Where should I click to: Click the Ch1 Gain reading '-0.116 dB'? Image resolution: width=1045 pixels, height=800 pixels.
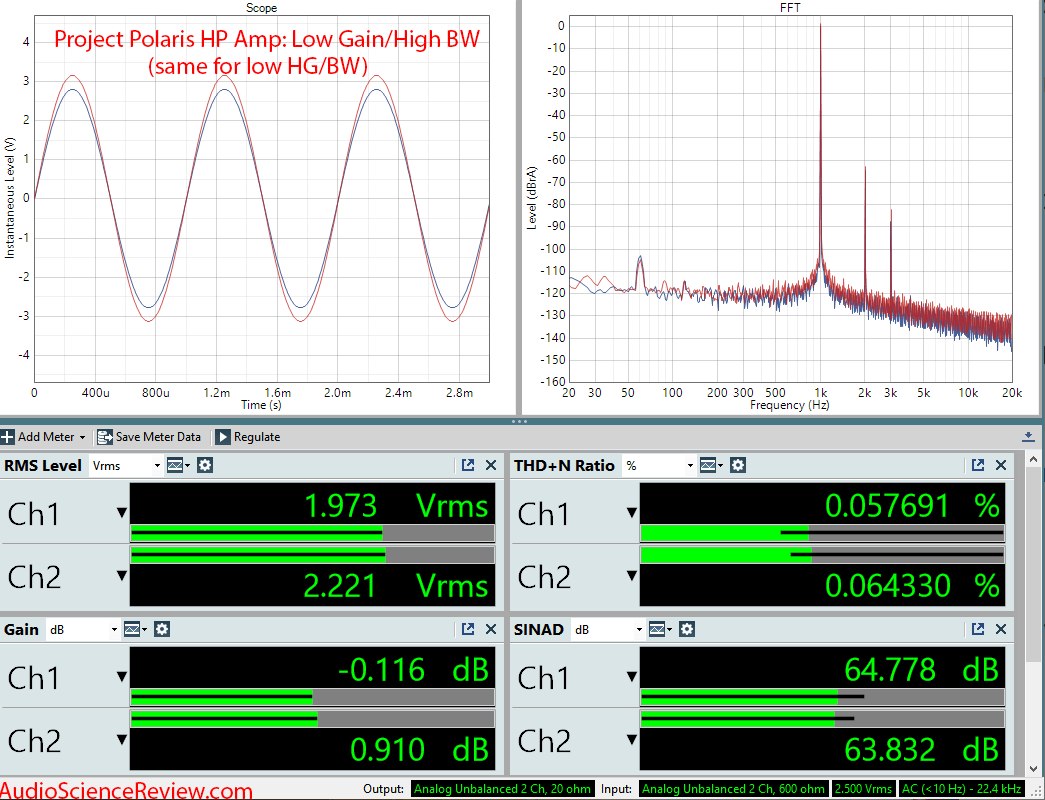(413, 670)
